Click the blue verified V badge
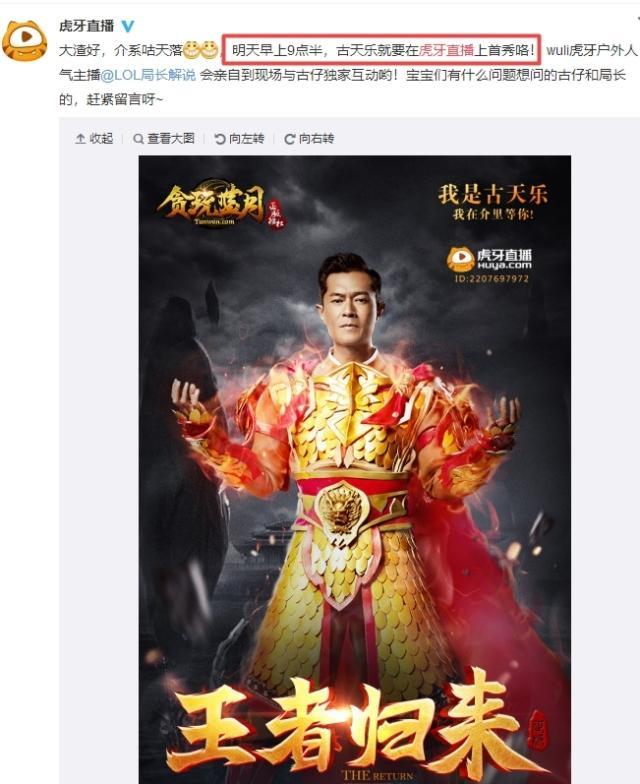The width and height of the screenshot is (640, 784). [128, 26]
